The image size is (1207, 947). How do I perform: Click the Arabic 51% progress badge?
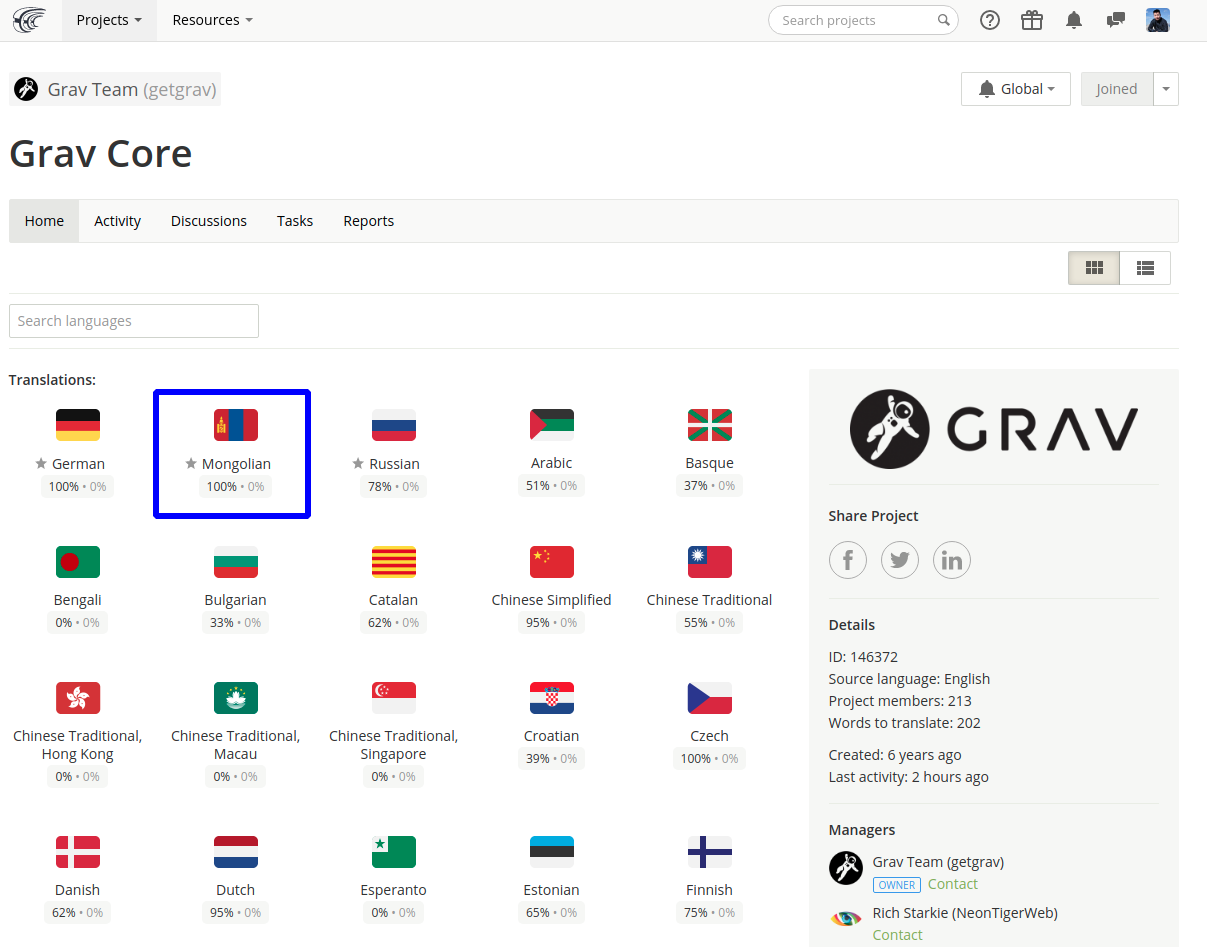(552, 486)
